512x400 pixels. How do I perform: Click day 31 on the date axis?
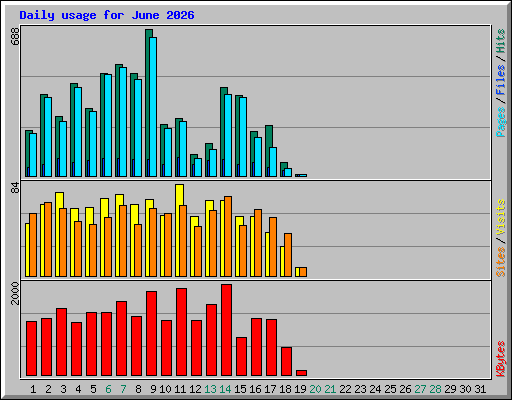(480, 389)
